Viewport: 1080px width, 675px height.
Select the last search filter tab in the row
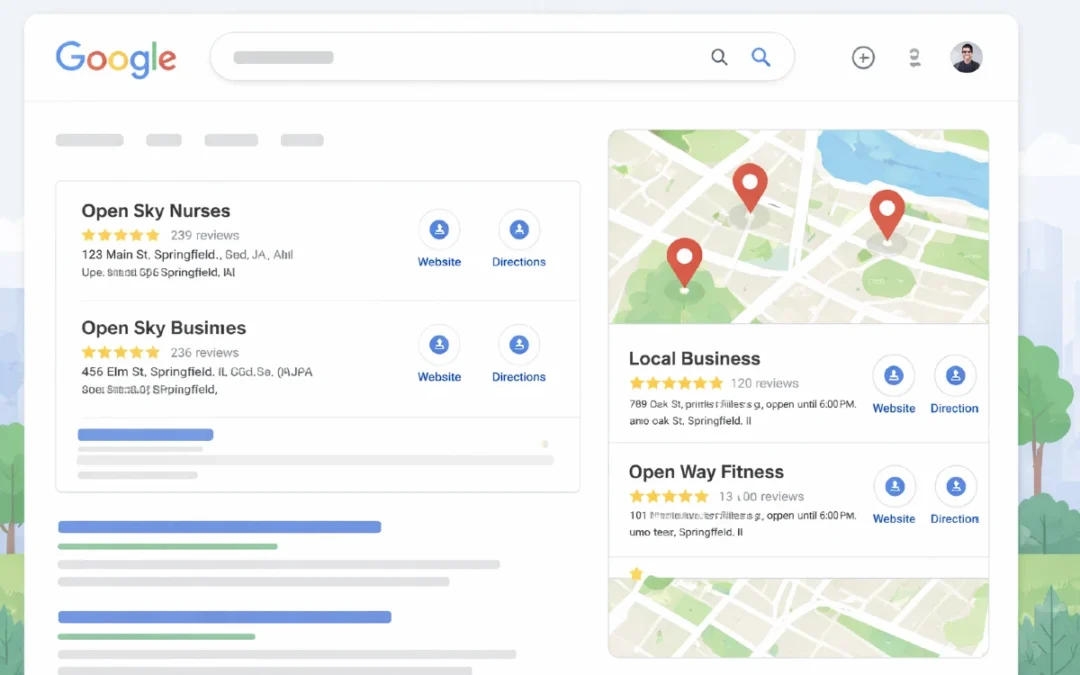coord(302,140)
